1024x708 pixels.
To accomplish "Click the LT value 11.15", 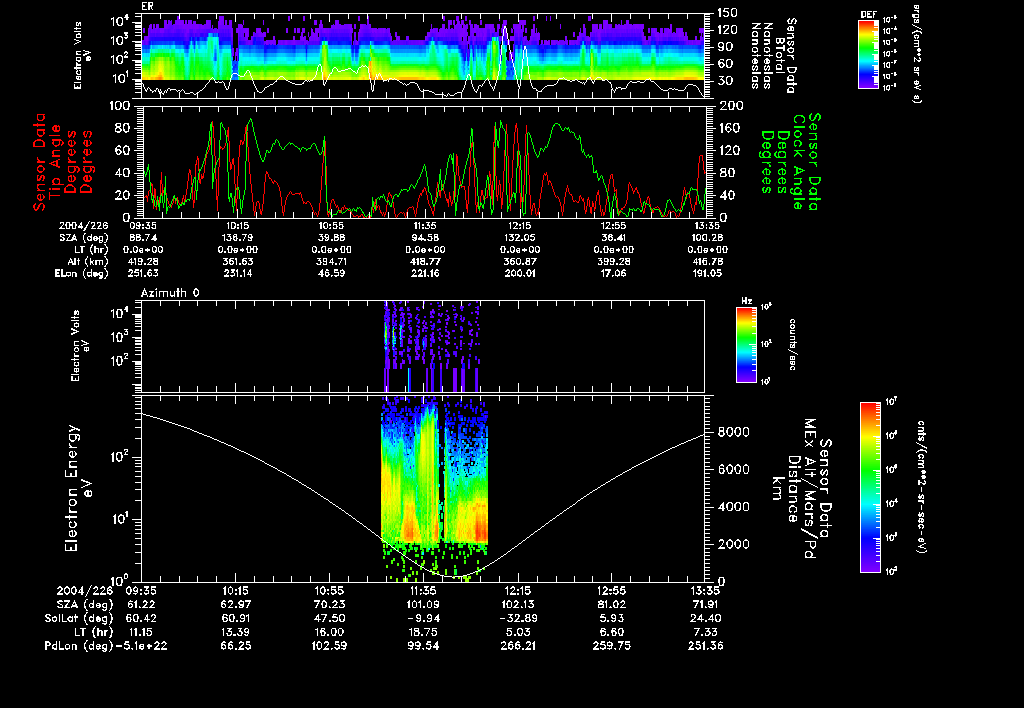I will coord(140,632).
